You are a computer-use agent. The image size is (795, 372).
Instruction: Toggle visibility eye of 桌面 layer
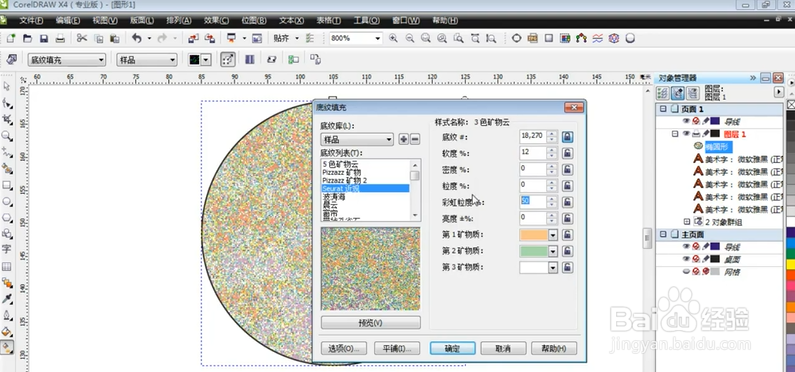[x=686, y=259]
